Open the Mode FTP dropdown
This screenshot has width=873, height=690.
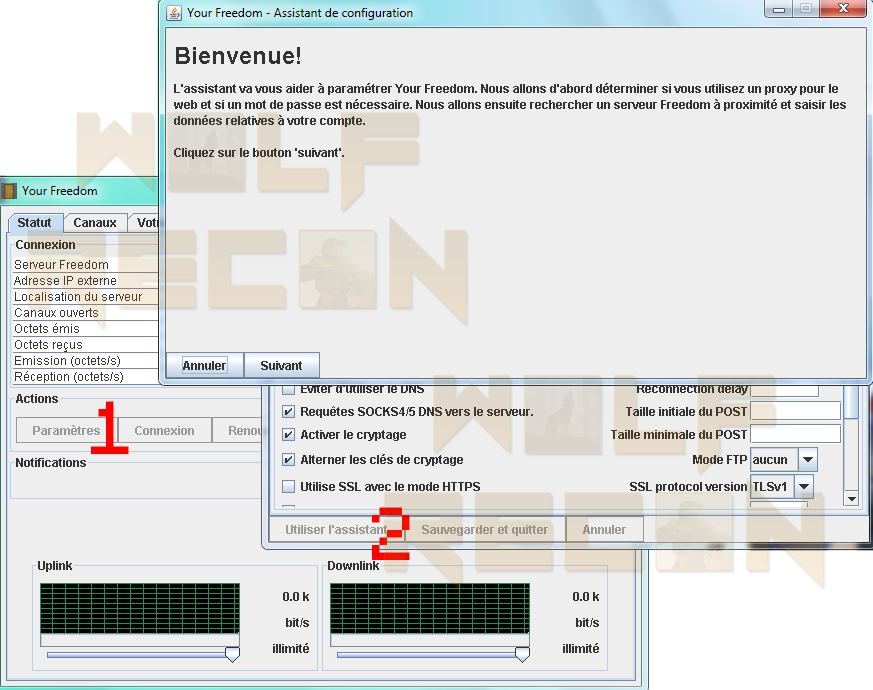807,460
